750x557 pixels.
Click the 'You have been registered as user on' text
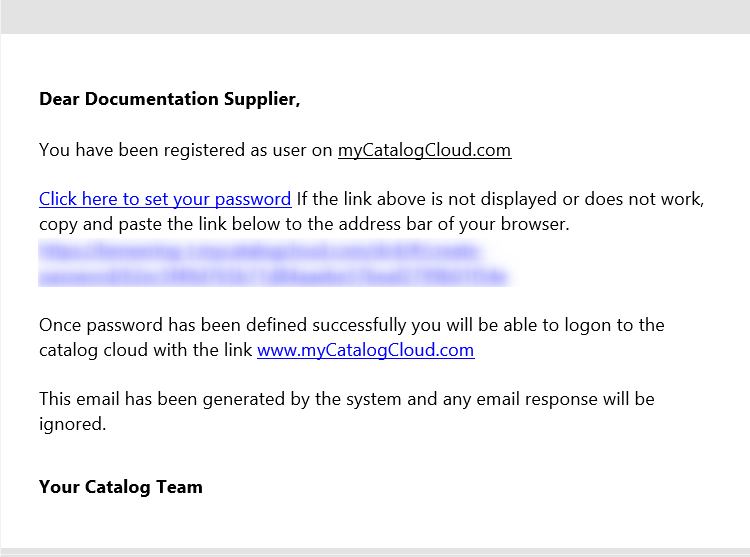click(x=185, y=150)
